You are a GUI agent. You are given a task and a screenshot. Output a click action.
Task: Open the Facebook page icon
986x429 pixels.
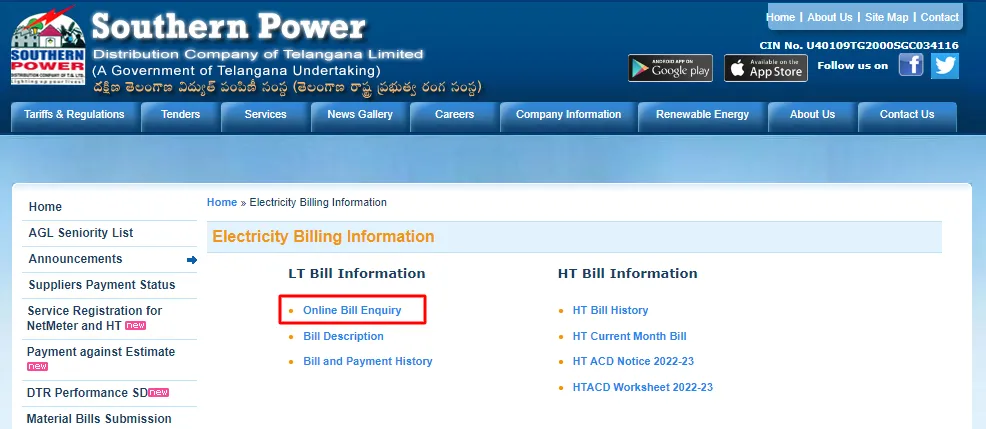coord(910,66)
